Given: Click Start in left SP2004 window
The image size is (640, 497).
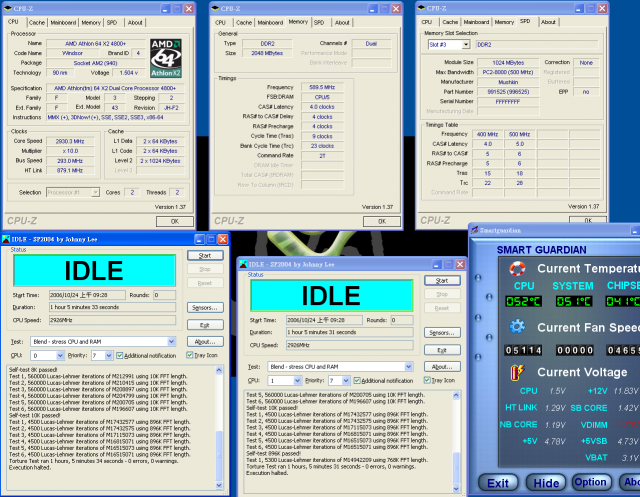Looking at the screenshot, I should (x=205, y=255).
